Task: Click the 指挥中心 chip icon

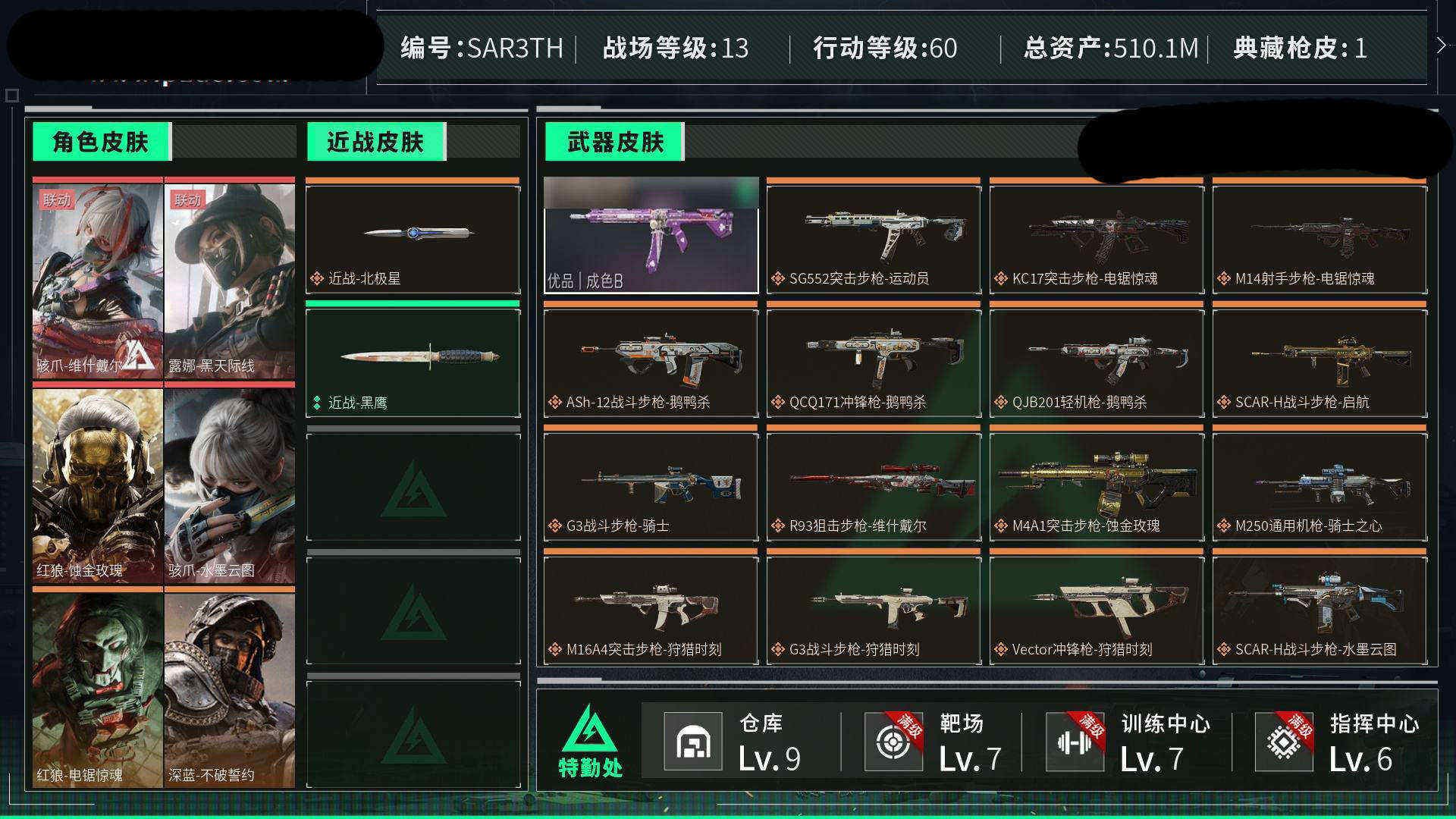Action: pos(1283,742)
